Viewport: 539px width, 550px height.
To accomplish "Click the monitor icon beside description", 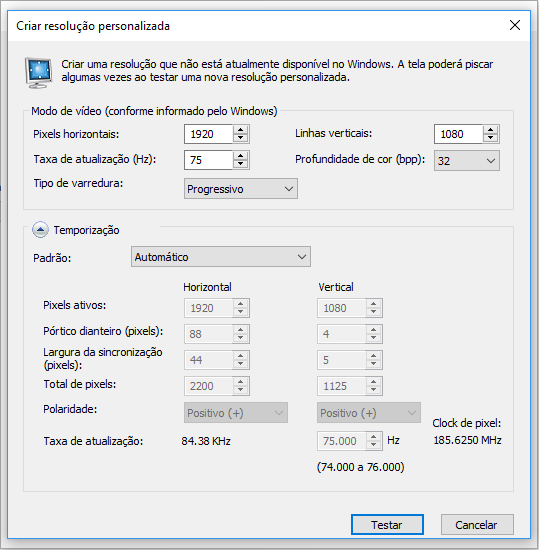I will tap(39, 73).
